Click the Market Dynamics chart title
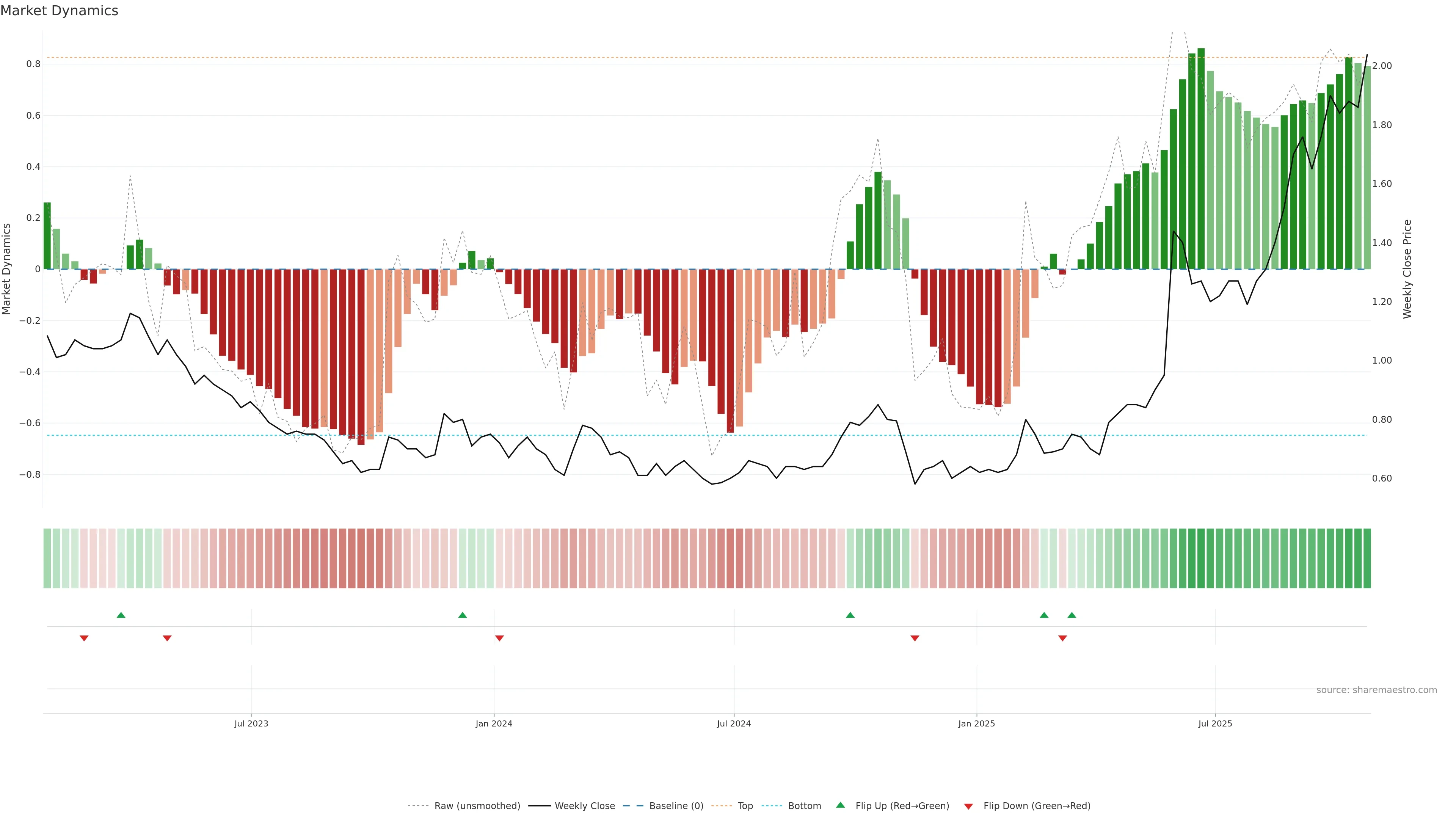 click(60, 11)
